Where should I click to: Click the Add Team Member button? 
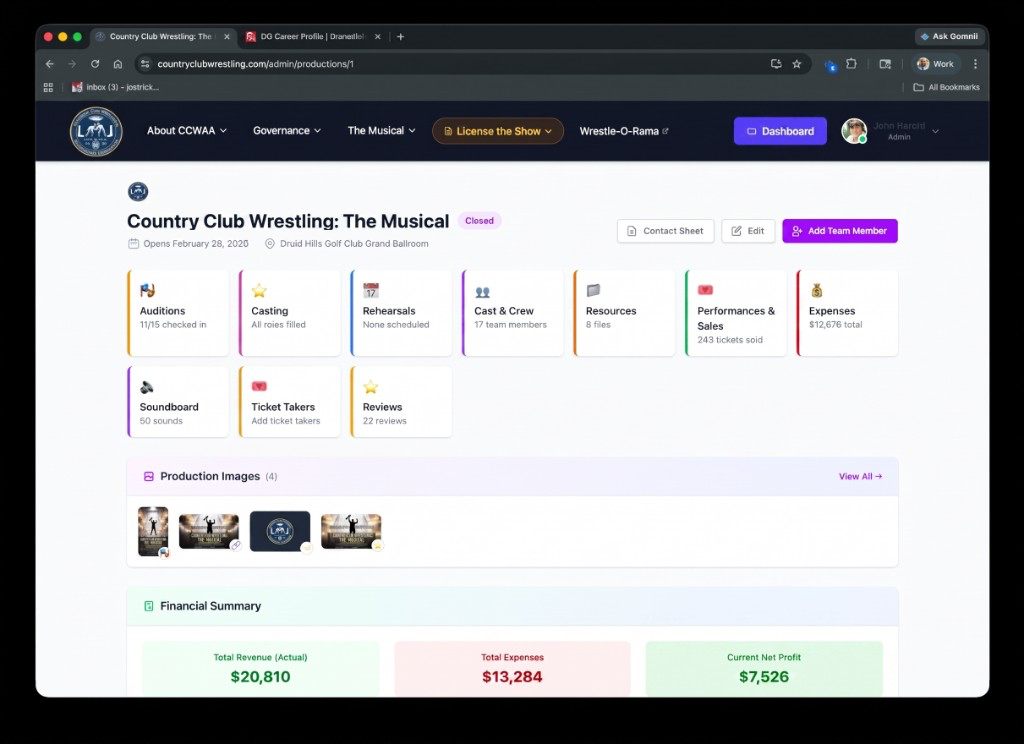pyautogui.click(x=839, y=231)
